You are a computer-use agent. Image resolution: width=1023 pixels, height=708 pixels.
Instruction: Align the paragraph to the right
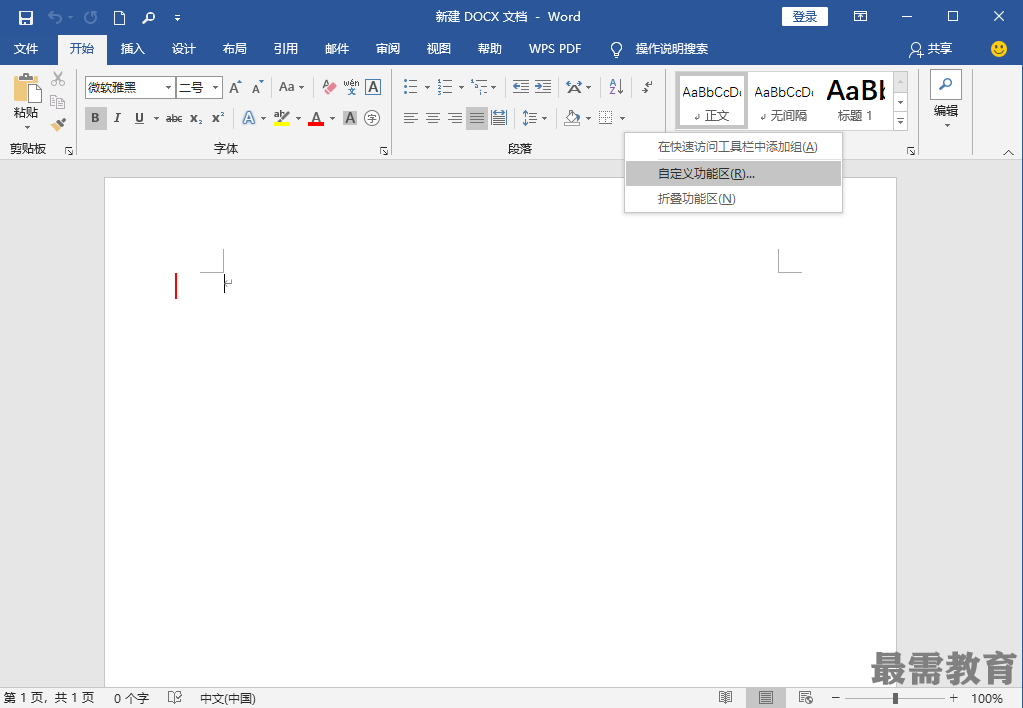point(455,118)
